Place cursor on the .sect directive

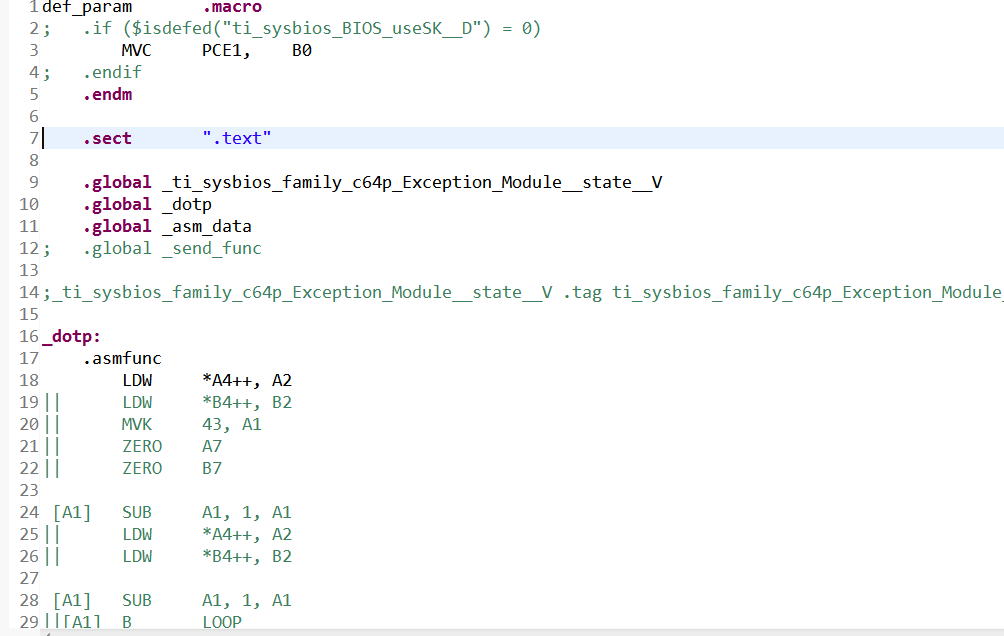coord(107,138)
